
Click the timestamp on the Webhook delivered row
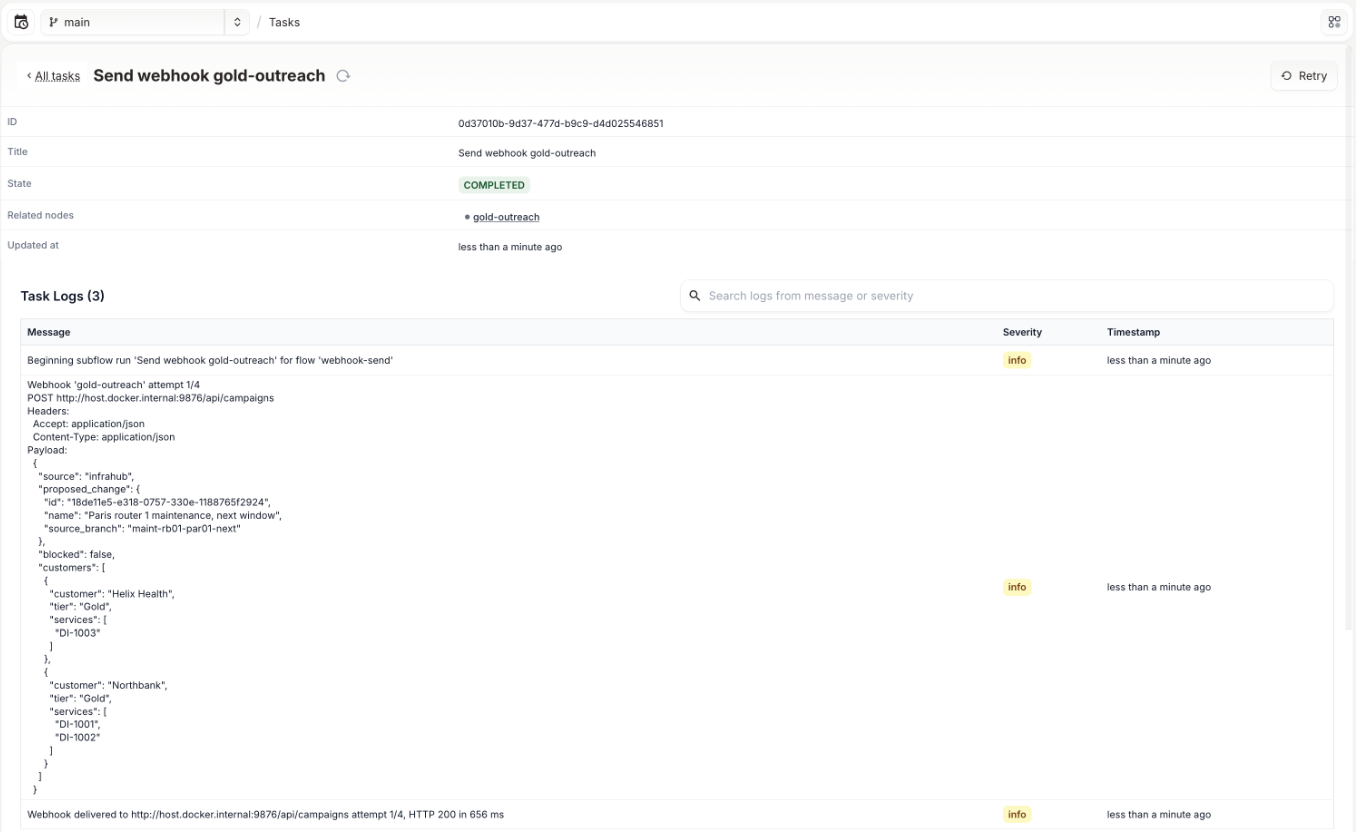[x=1159, y=815]
